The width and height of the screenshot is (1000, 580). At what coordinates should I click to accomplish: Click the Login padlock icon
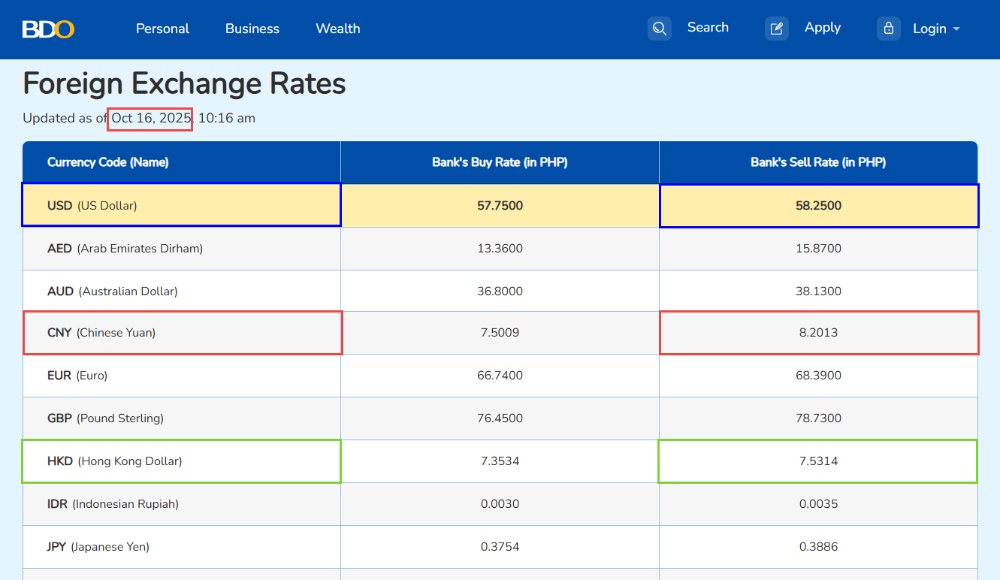point(889,29)
